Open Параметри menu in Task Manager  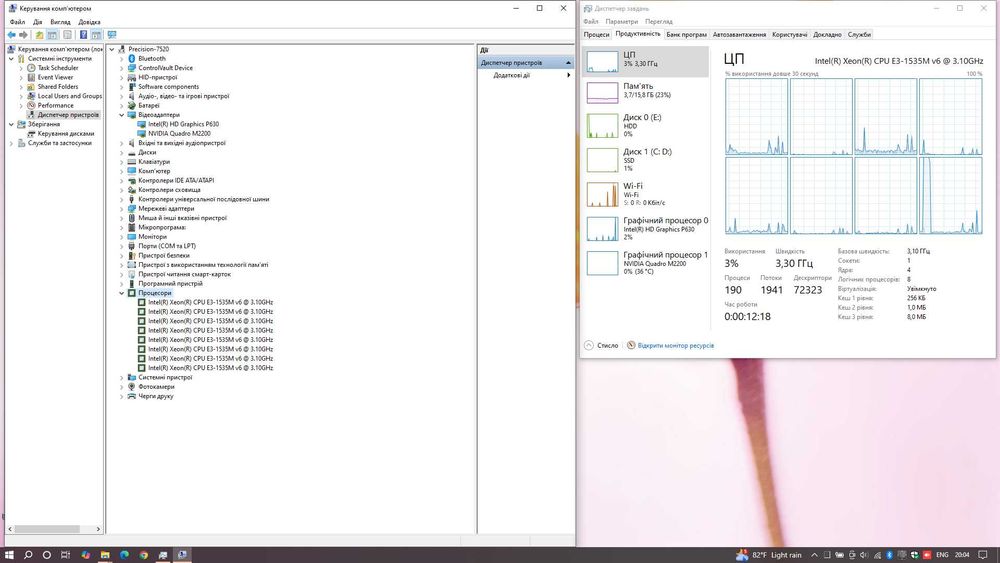click(x=621, y=22)
